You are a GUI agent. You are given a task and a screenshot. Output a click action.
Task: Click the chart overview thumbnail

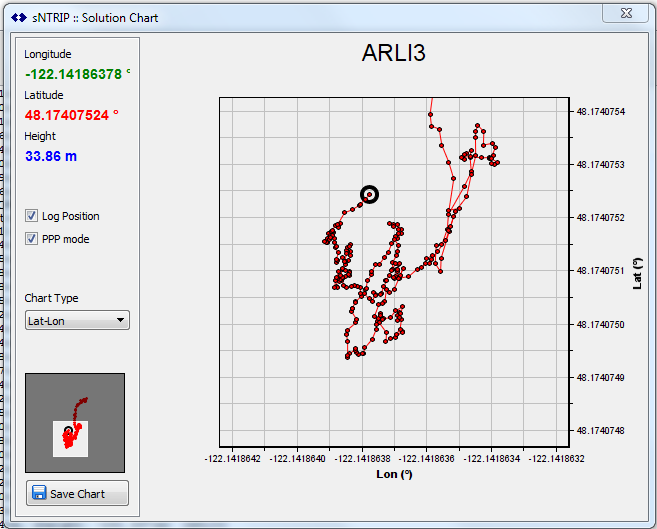click(75, 423)
